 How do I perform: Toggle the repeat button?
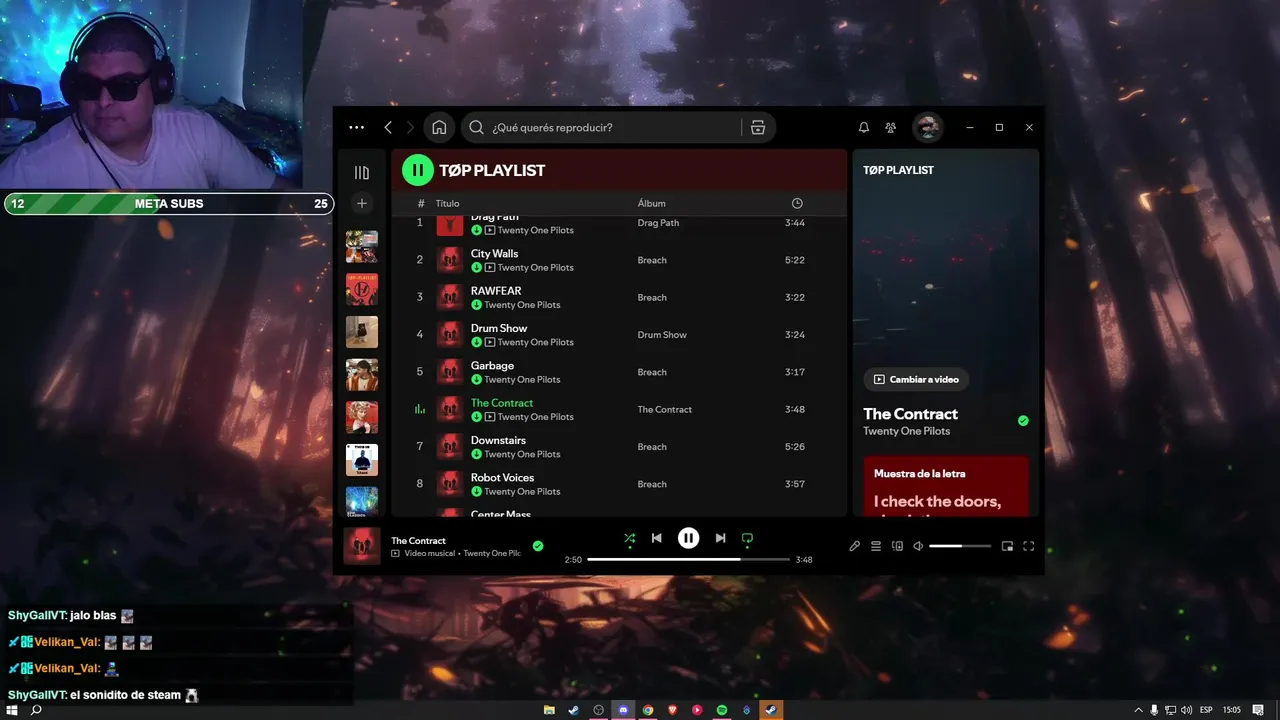[747, 538]
